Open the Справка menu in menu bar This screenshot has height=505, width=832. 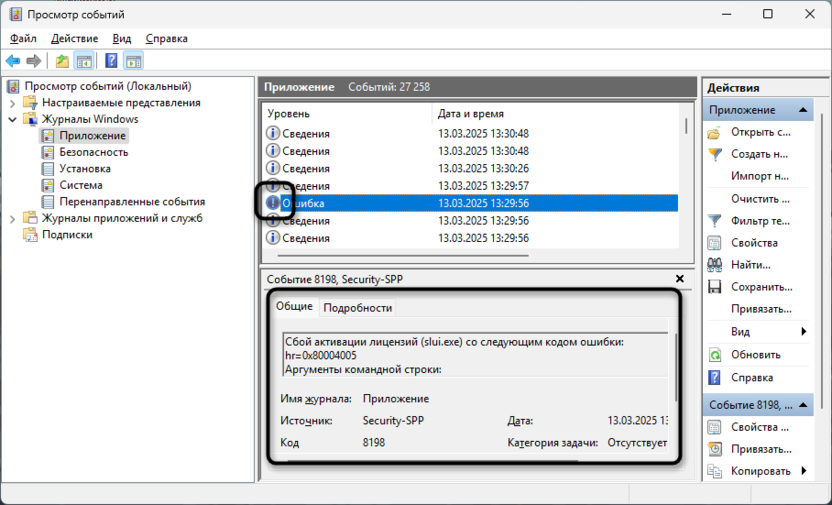coord(167,39)
